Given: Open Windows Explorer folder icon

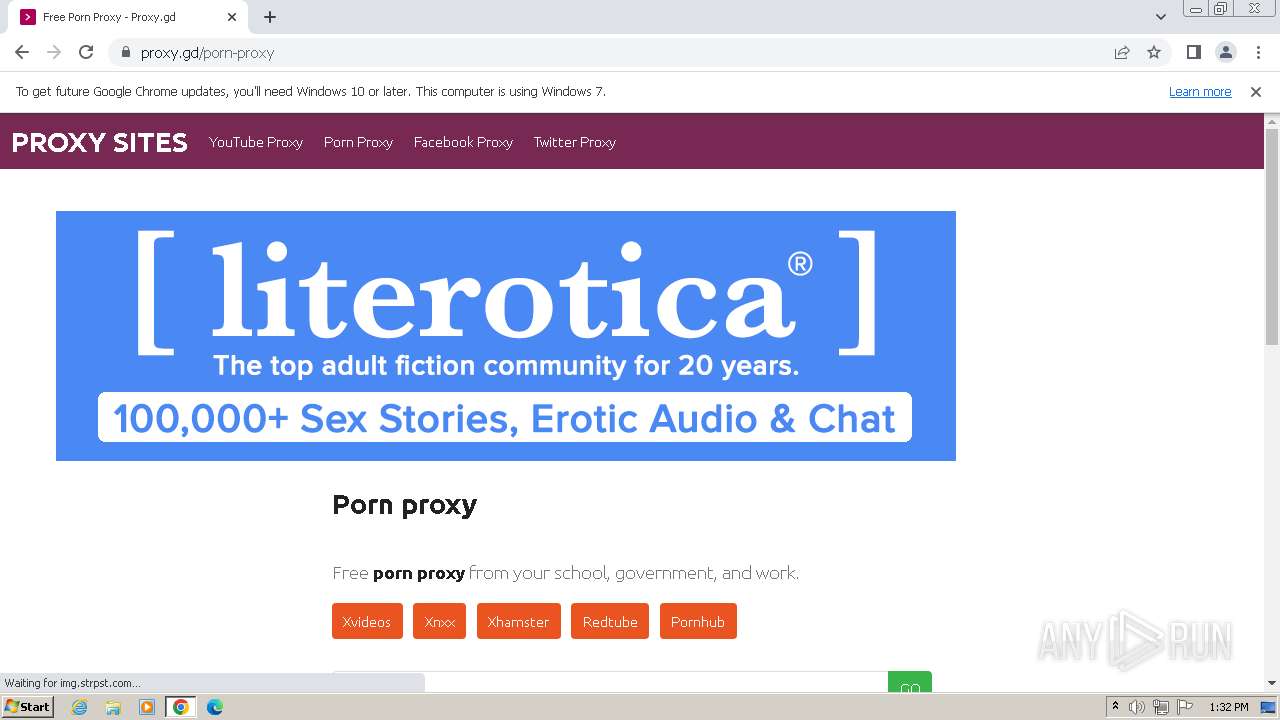Looking at the screenshot, I should (x=113, y=707).
